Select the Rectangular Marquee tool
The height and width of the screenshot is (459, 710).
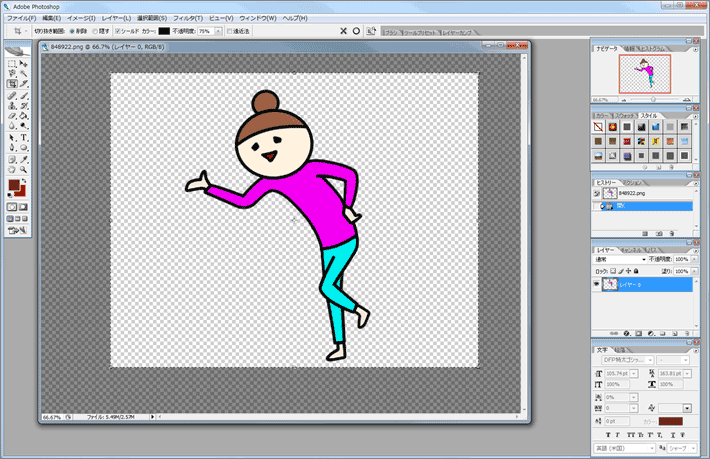(12, 64)
